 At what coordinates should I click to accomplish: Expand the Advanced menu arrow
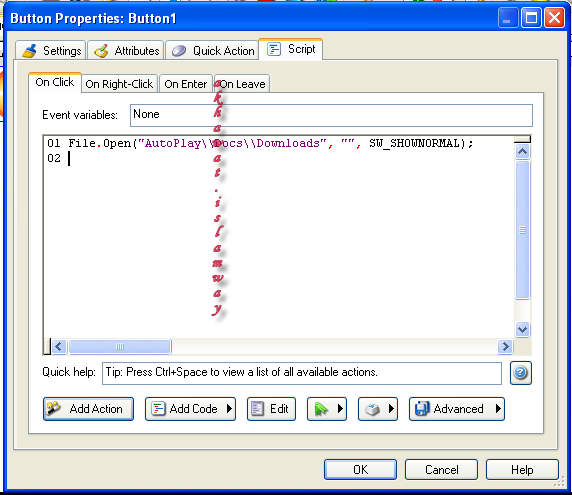coord(498,409)
